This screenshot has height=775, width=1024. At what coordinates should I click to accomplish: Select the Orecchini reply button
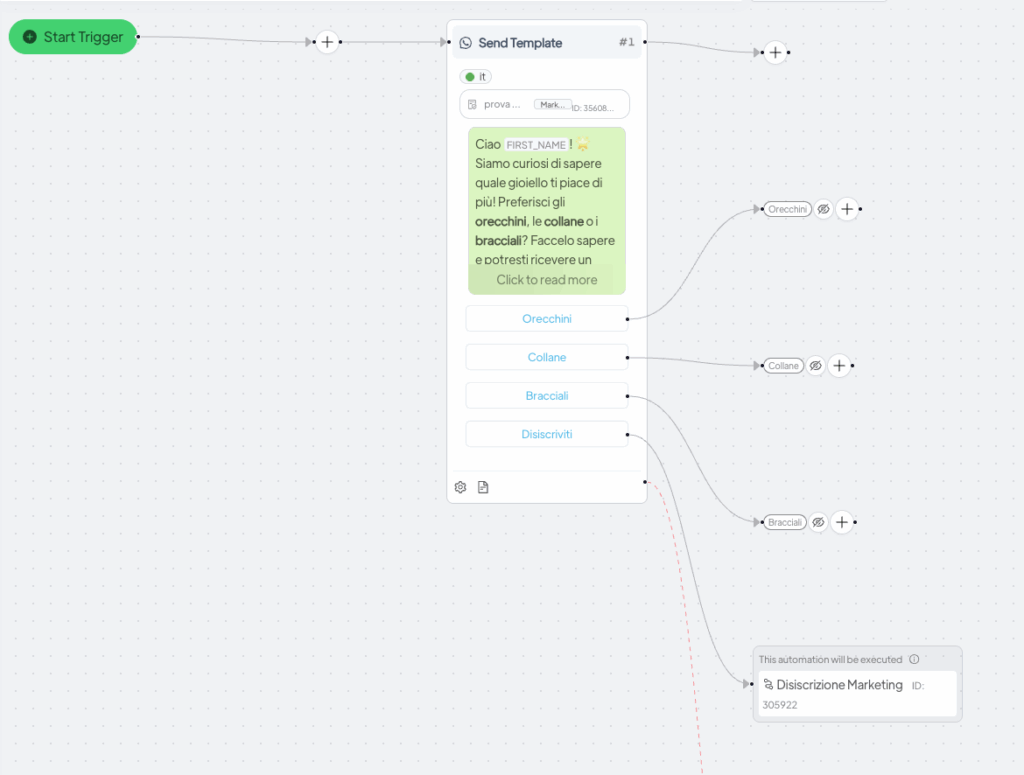click(x=546, y=319)
